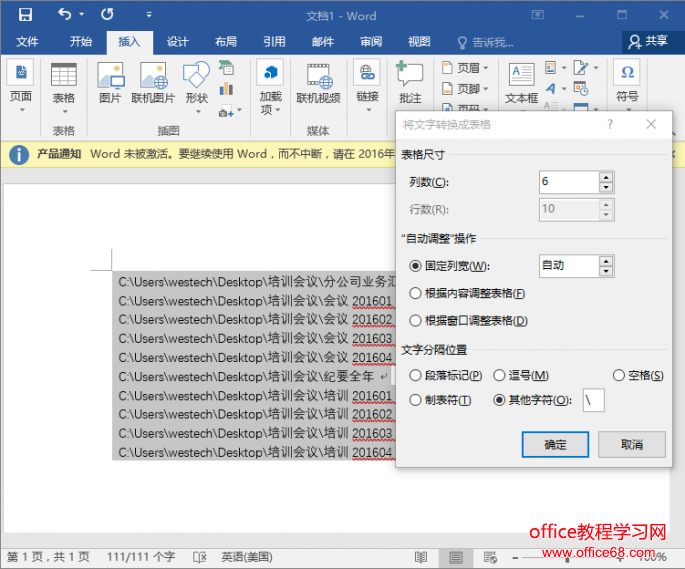This screenshot has width=685, height=569.
Task: Click the zoom out minus button
Action: click(515, 558)
